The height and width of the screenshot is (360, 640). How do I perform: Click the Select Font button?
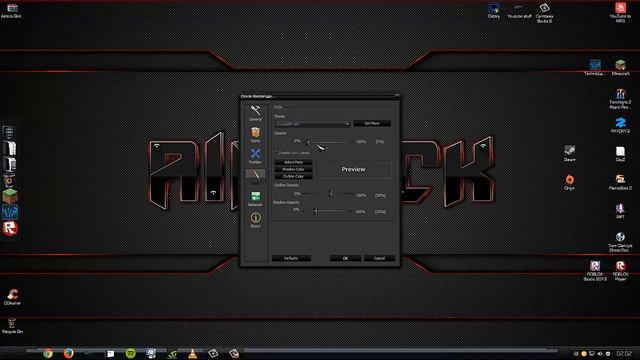coord(293,162)
